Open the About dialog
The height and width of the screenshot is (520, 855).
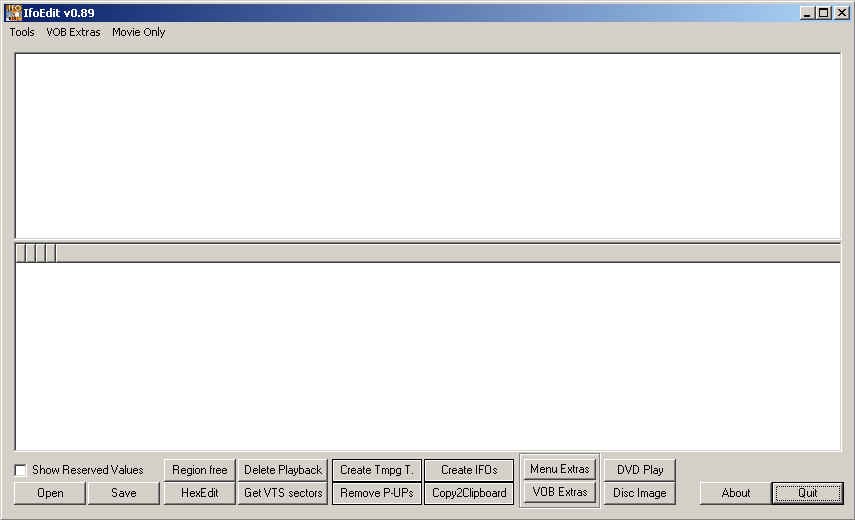736,493
